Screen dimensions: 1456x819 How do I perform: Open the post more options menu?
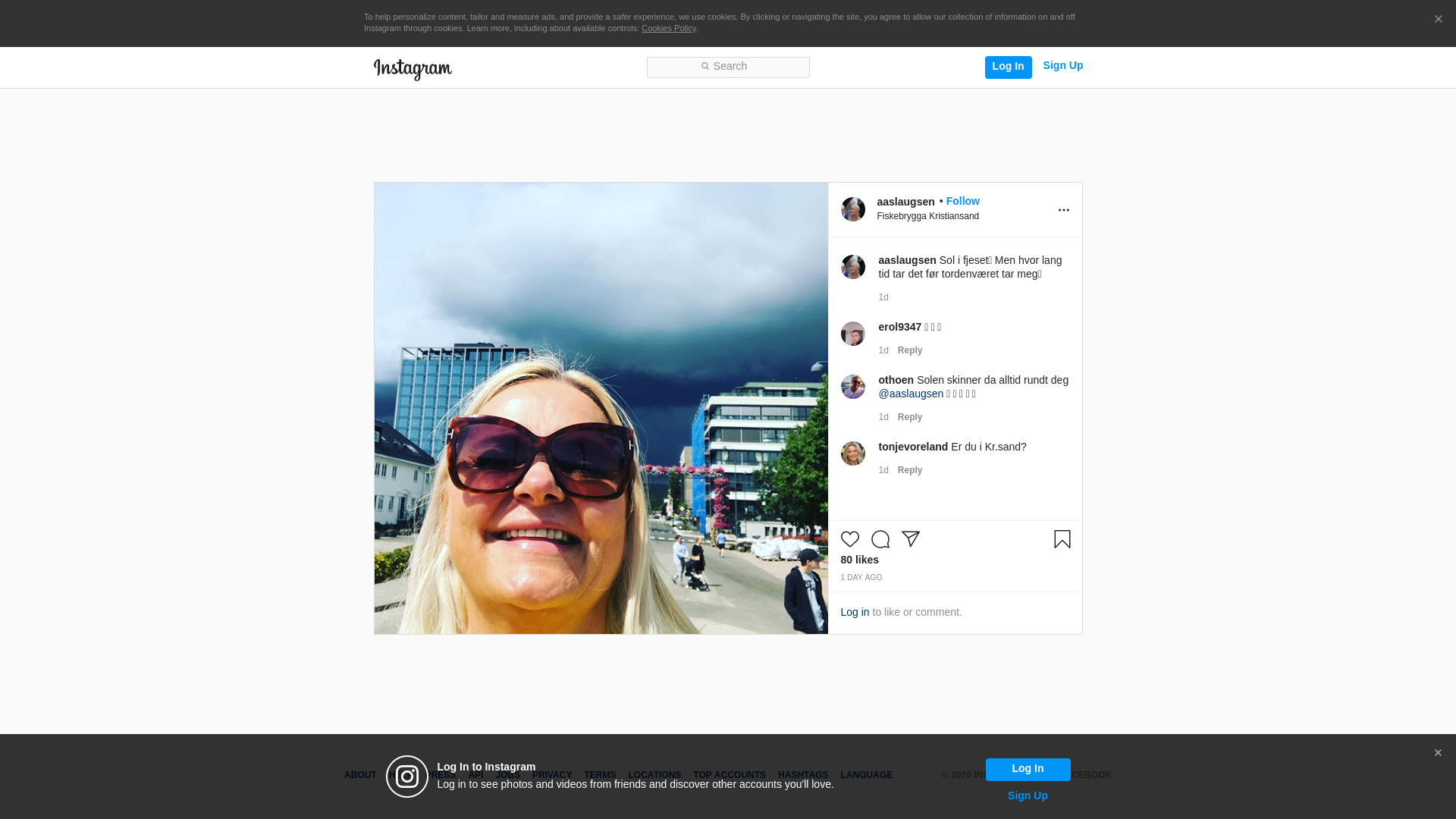tap(1063, 210)
